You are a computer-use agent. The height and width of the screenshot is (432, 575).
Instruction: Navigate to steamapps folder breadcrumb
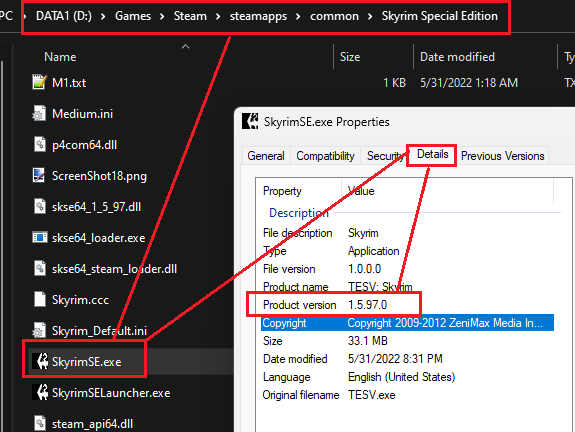pyautogui.click(x=258, y=16)
